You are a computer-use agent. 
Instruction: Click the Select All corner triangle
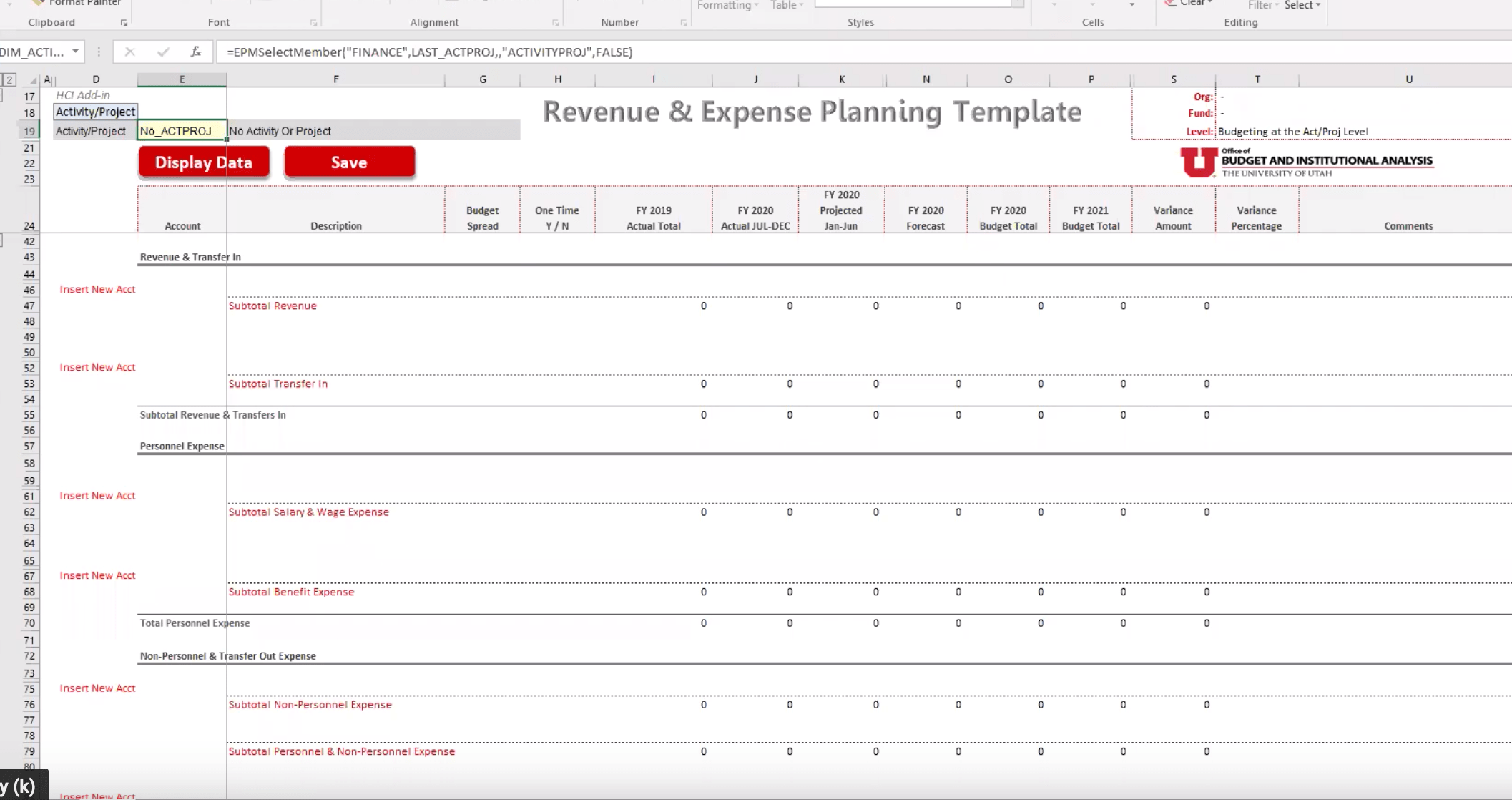point(33,80)
